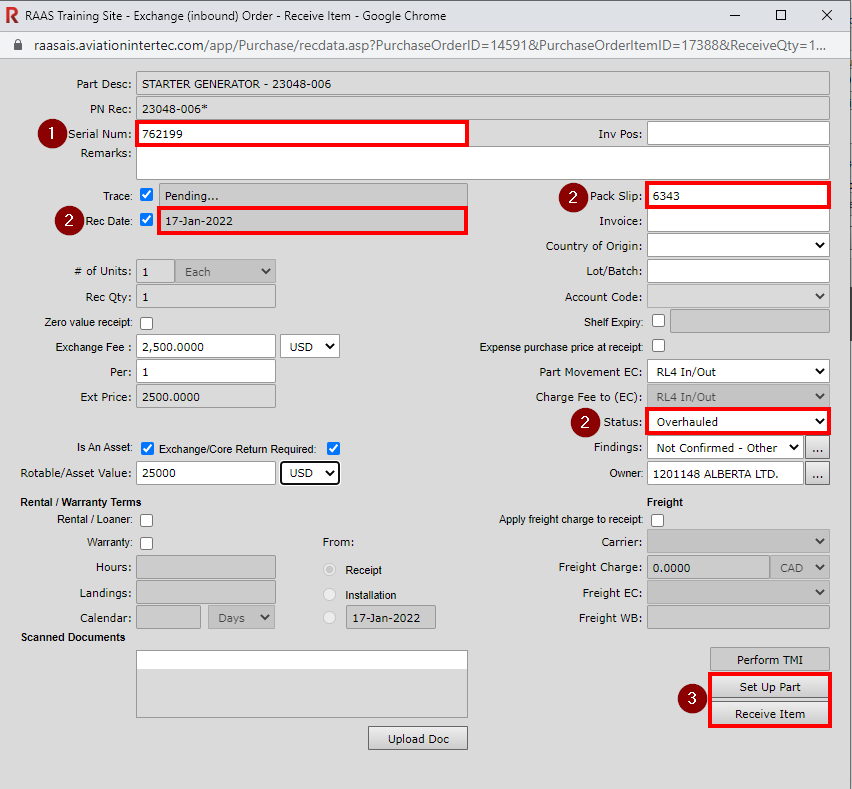Uncheck Exchange/Core Return Required

tap(333, 448)
